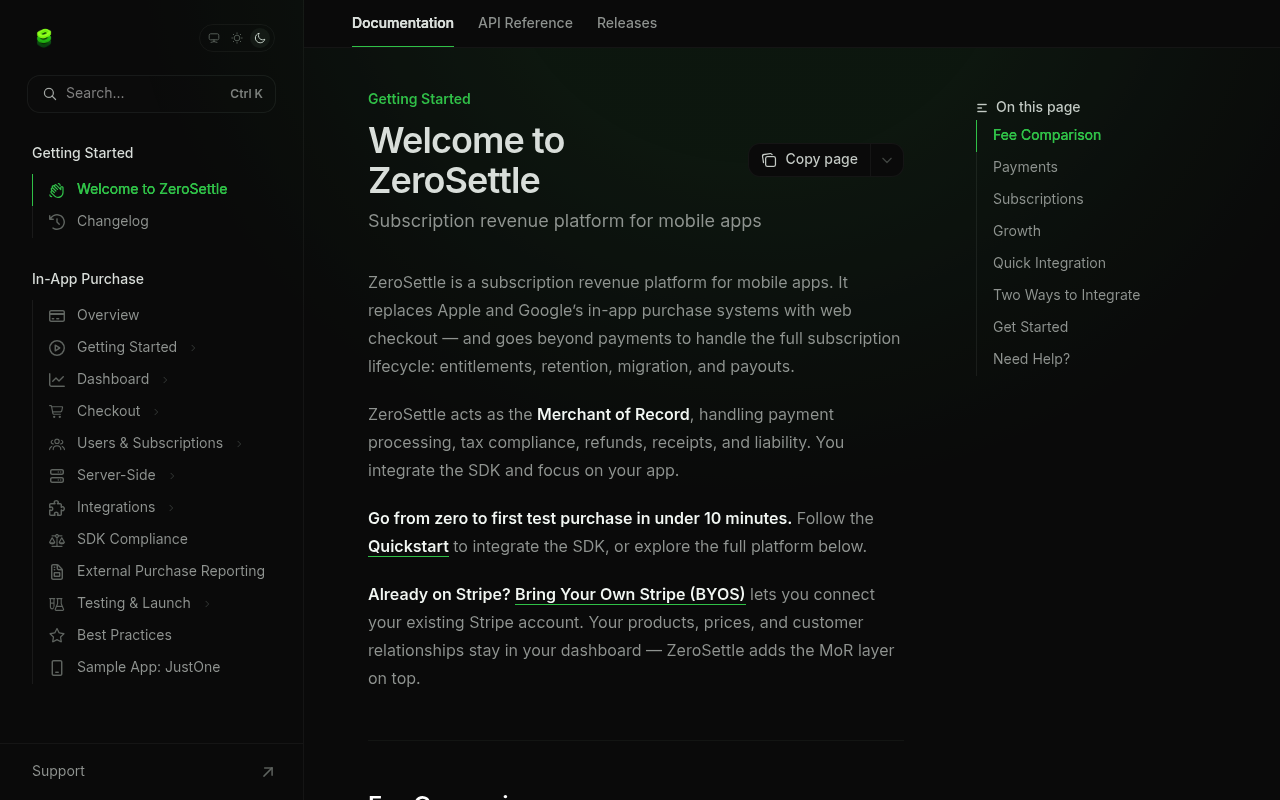This screenshot has height=800, width=1280.
Task: Click the Support external arrow icon
Action: [268, 772]
